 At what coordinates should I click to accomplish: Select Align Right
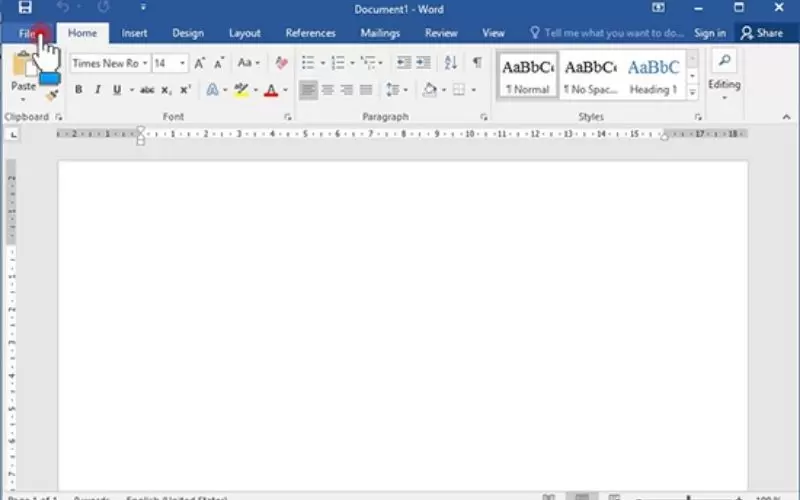(347, 90)
